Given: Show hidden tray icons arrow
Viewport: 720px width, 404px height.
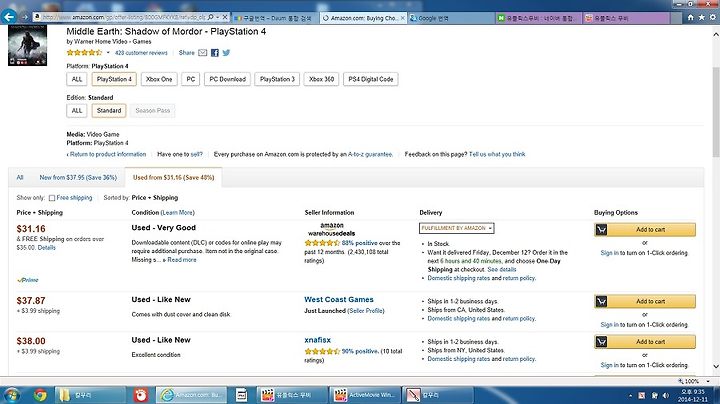Looking at the screenshot, I should pos(630,395).
